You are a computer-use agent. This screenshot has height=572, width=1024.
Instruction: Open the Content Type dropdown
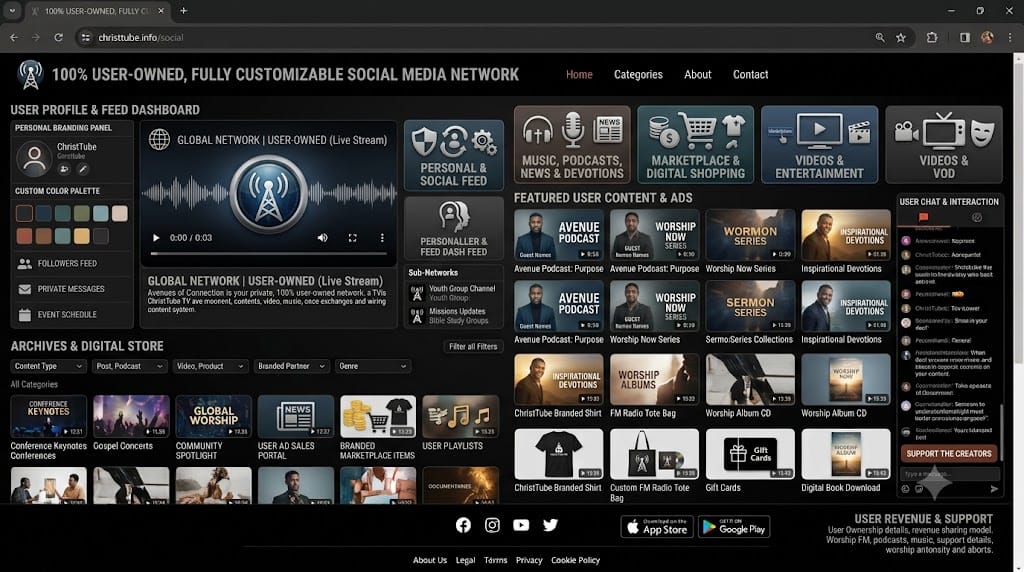click(48, 366)
